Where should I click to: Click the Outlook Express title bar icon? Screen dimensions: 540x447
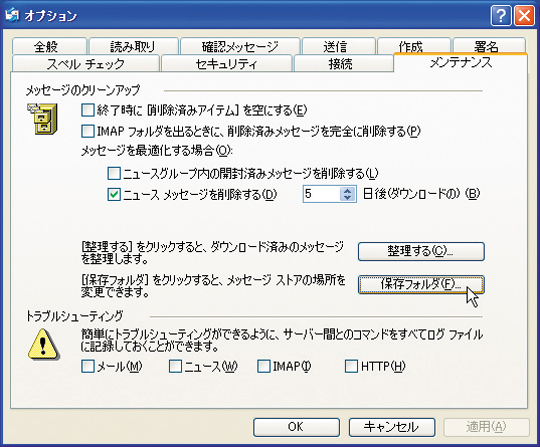[x=12, y=15]
